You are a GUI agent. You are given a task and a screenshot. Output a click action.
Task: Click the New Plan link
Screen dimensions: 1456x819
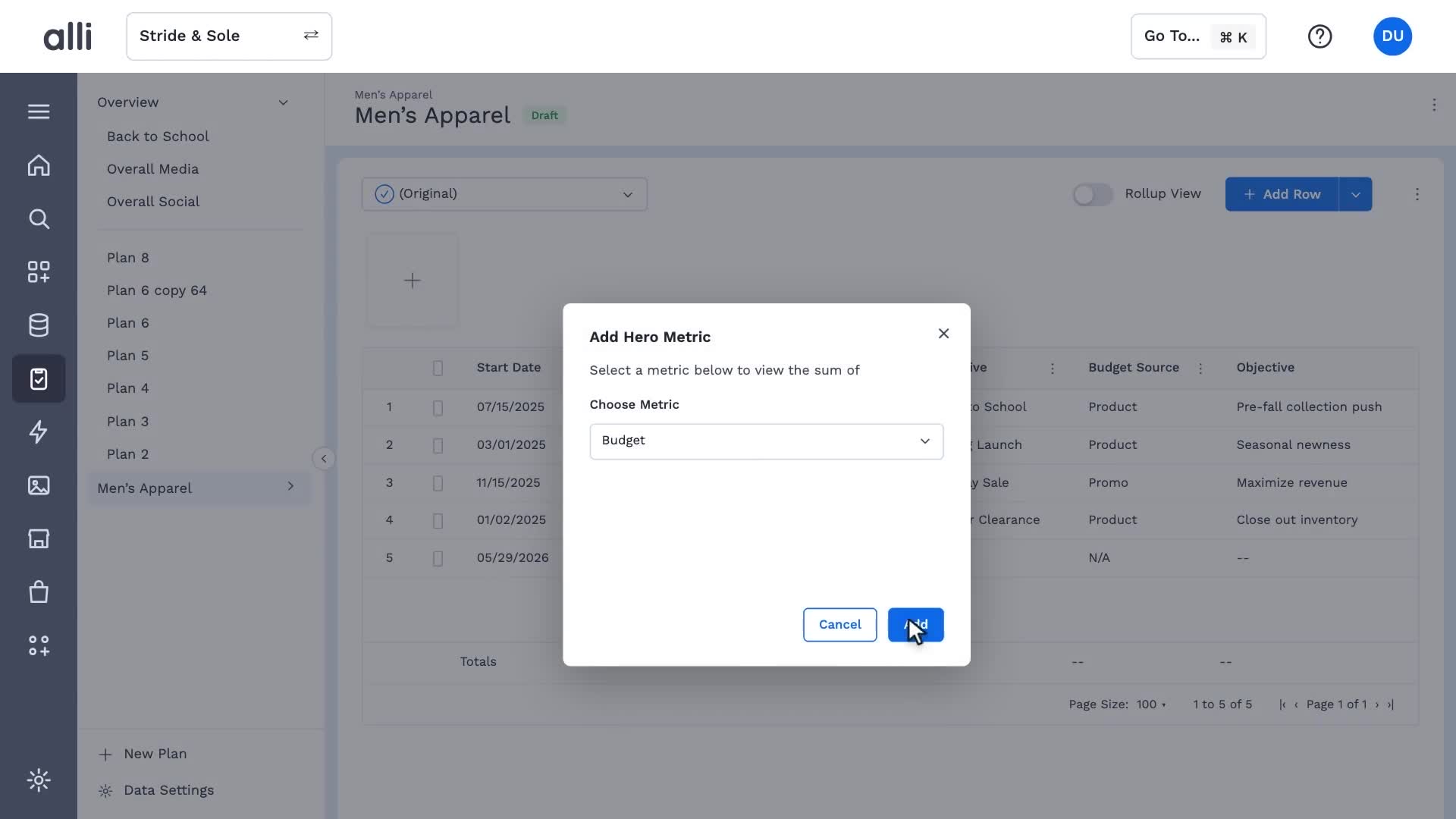click(x=155, y=754)
